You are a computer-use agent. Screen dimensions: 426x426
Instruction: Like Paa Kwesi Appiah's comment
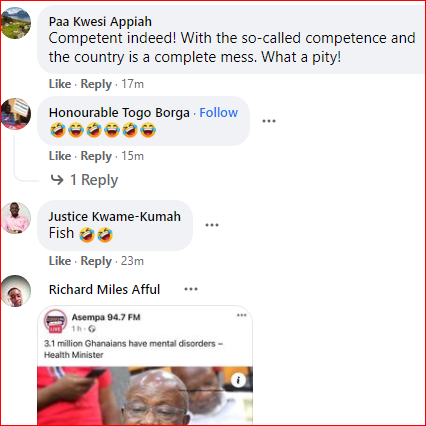60,84
